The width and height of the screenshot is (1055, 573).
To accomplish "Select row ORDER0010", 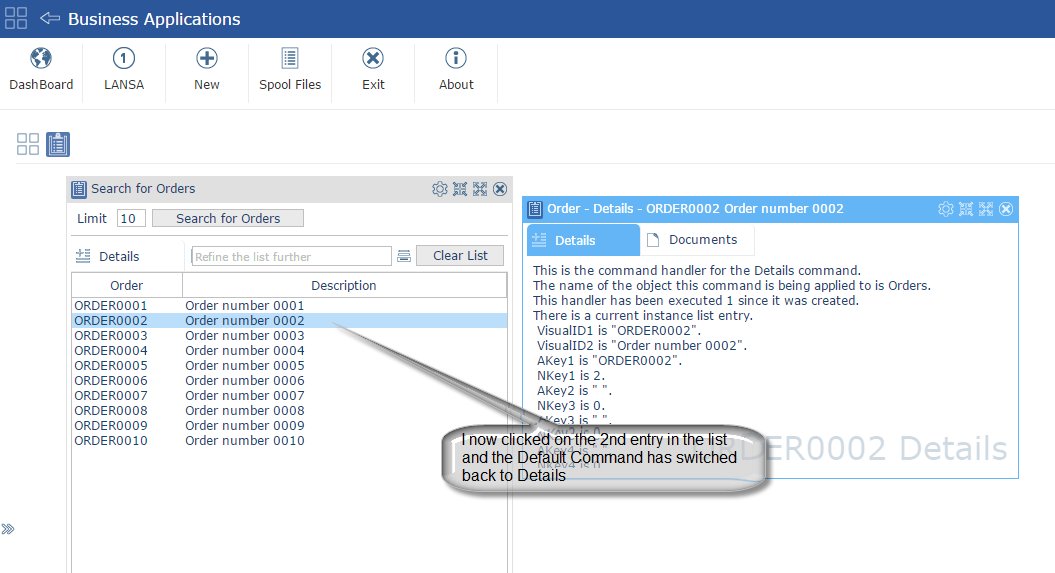I will [x=289, y=441].
